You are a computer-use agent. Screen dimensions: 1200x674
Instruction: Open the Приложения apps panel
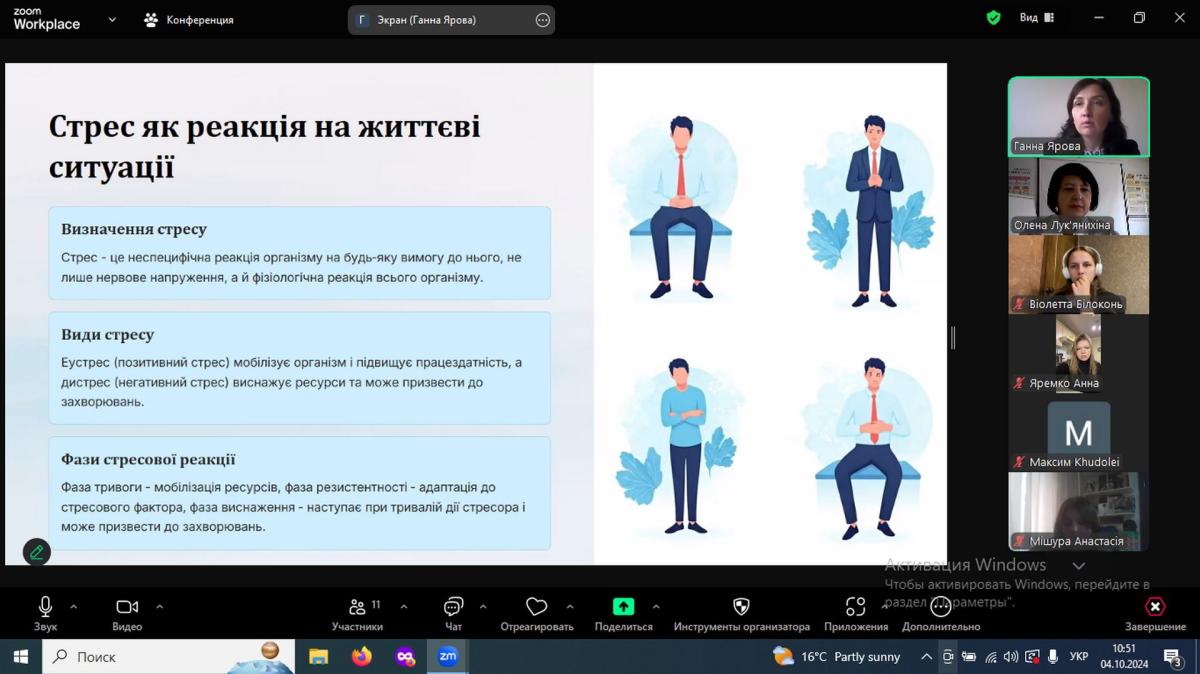tap(855, 607)
